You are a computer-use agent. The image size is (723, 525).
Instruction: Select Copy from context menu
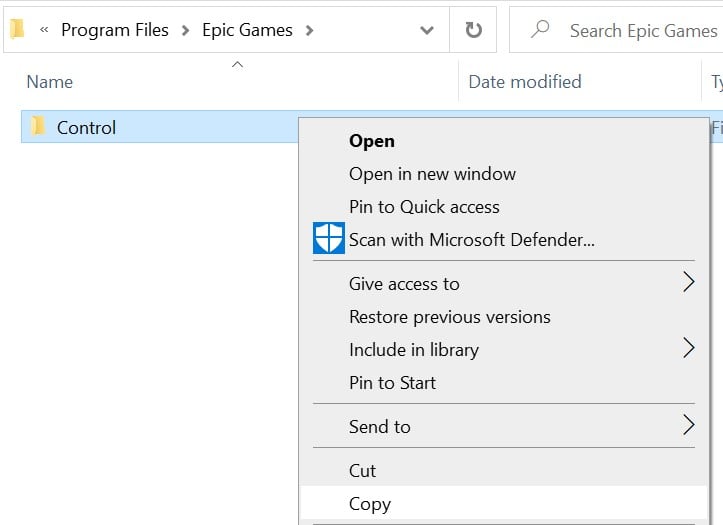pyautogui.click(x=504, y=503)
